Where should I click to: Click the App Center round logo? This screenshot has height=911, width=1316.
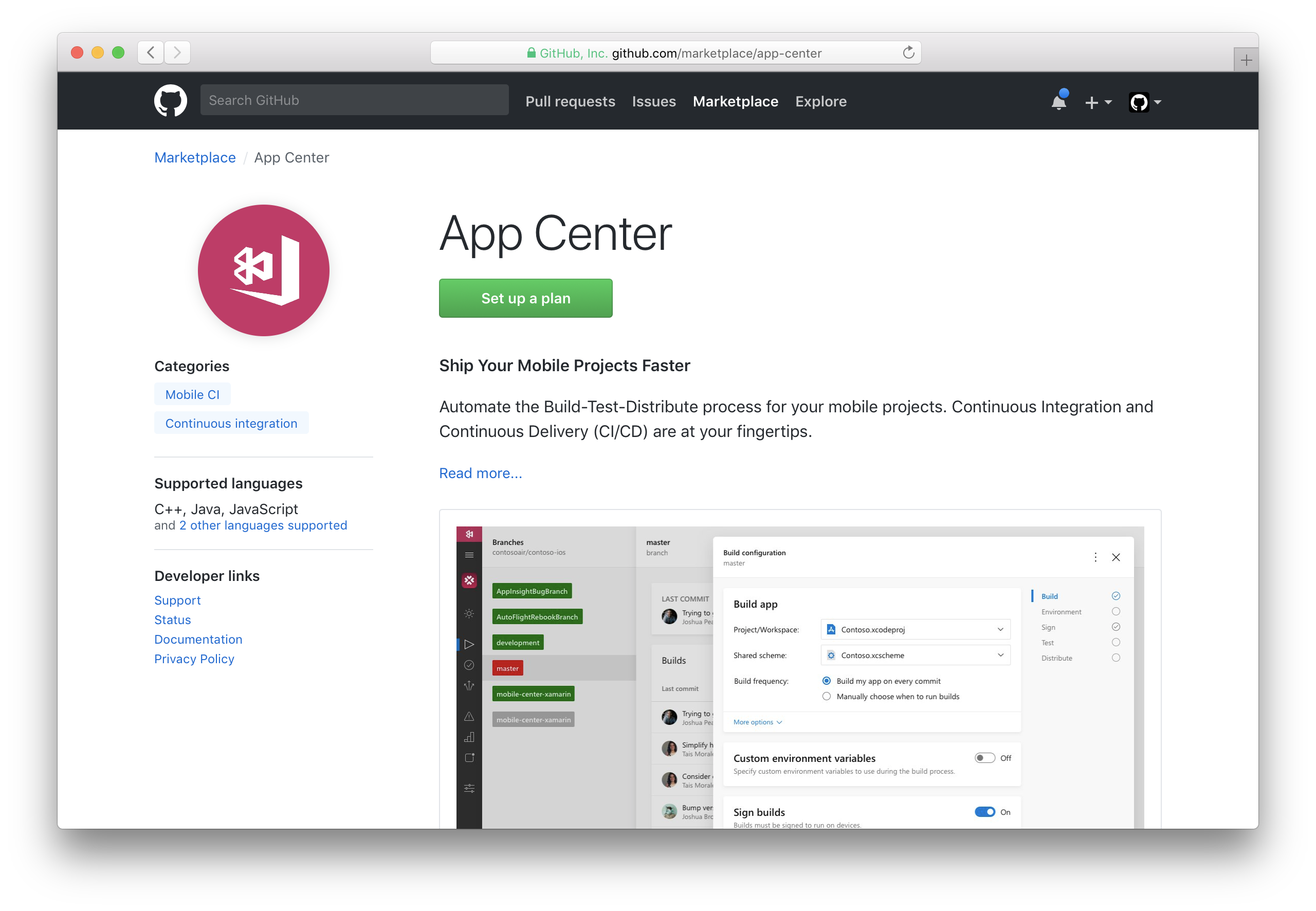point(263,270)
